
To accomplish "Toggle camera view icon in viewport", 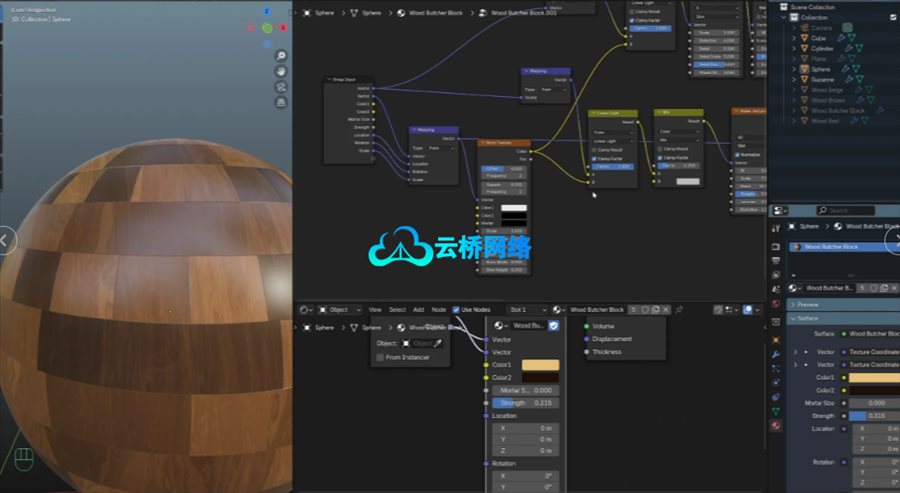I will click(282, 88).
